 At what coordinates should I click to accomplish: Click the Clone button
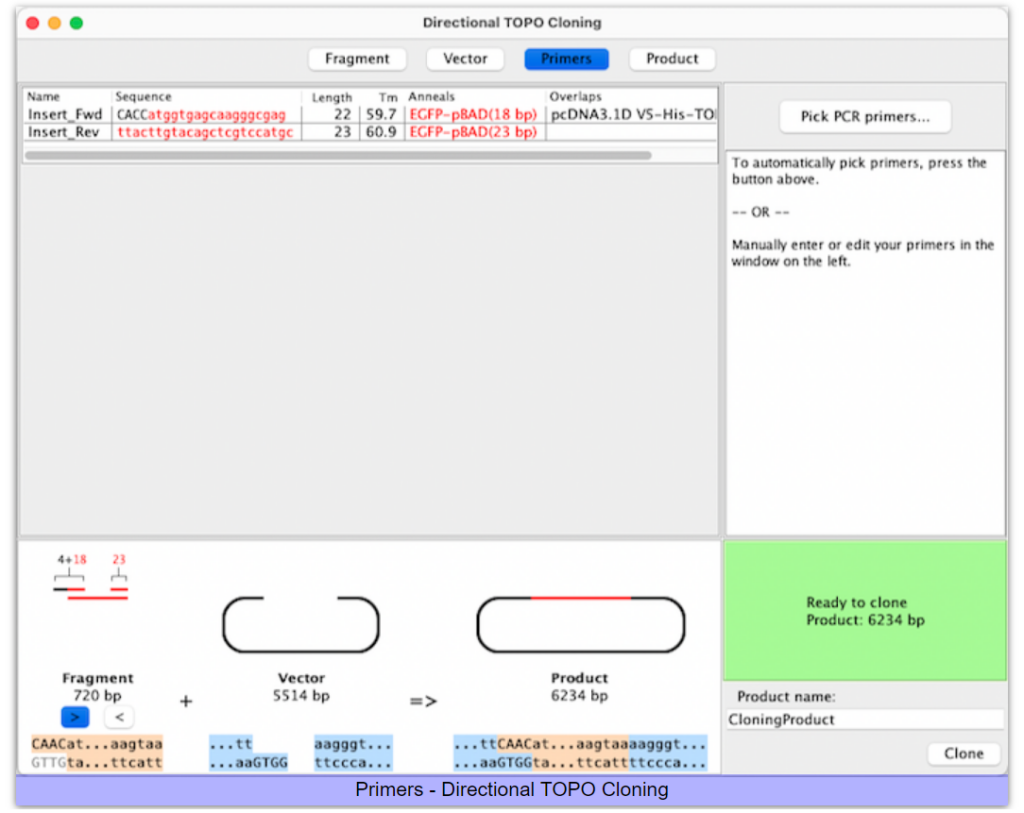pyautogui.click(x=963, y=754)
